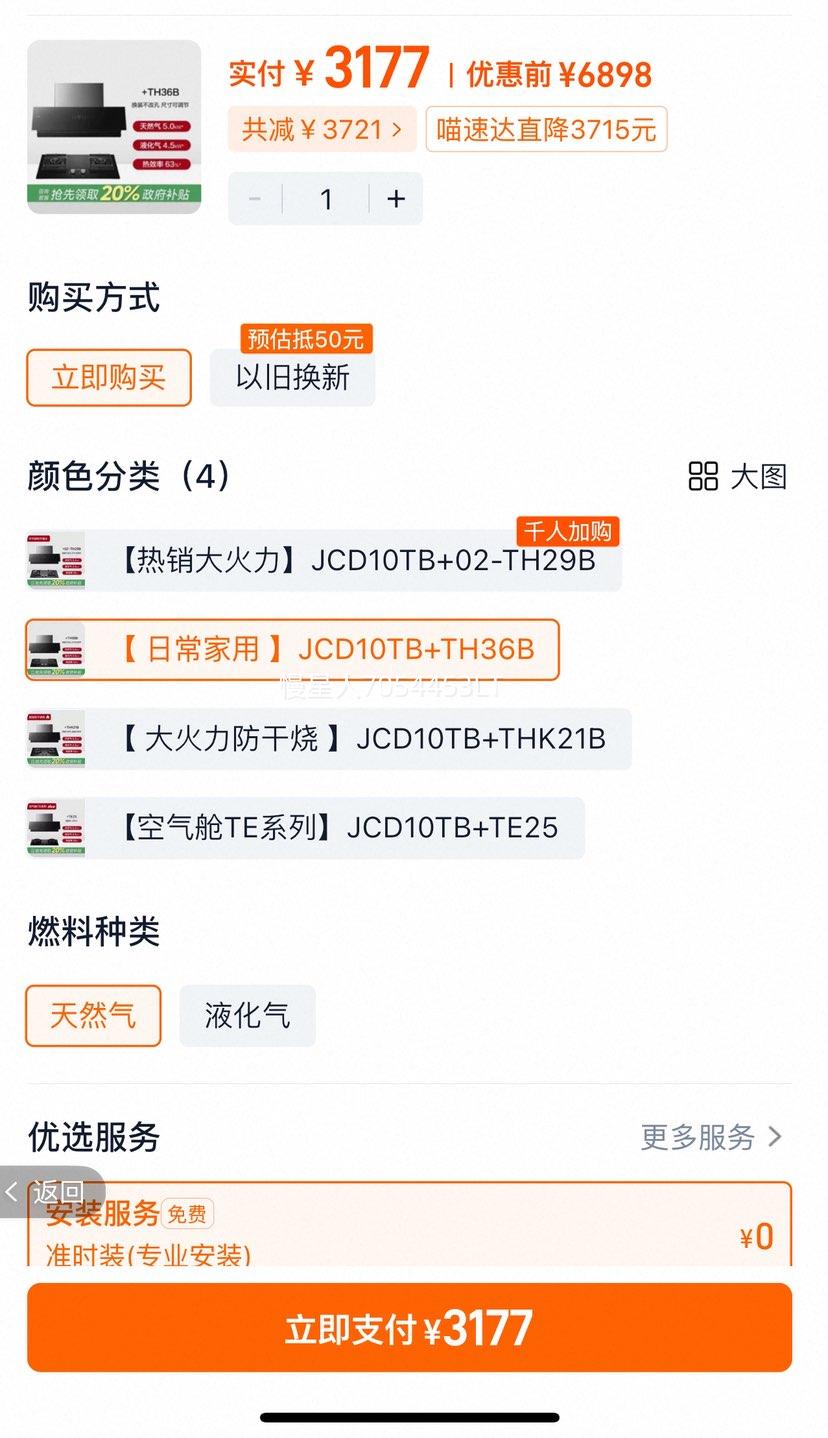This screenshot has width=828, height=1438.
Task: Click thumbnail of JCD10TB+TE25 option
Action: tap(56, 828)
